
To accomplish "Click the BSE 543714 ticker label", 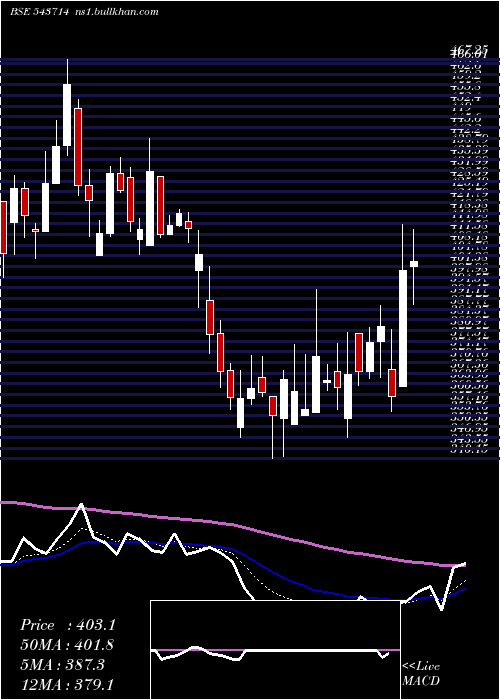I will [39, 12].
